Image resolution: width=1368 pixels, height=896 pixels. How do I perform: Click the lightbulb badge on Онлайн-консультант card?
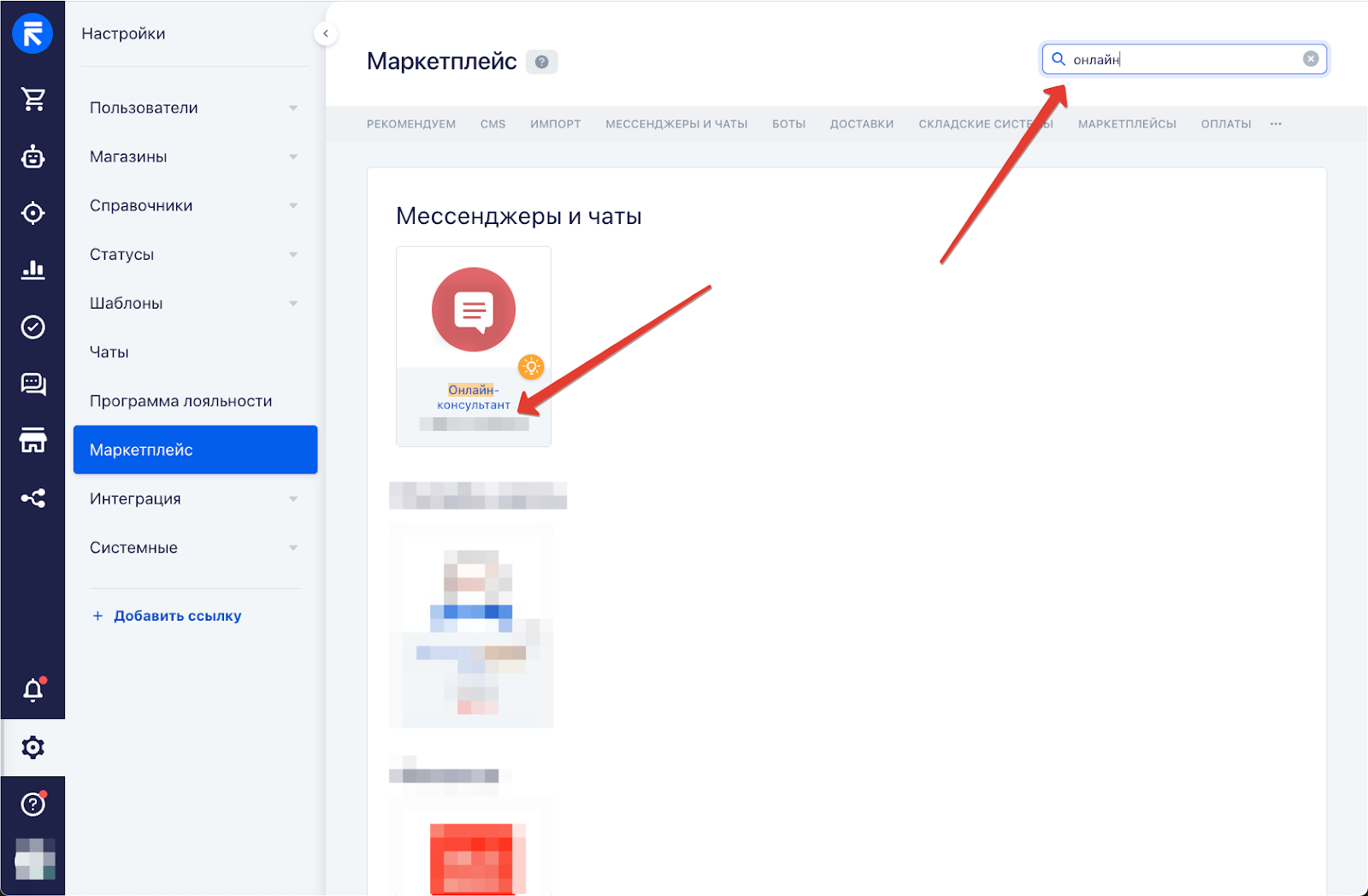pos(533,367)
